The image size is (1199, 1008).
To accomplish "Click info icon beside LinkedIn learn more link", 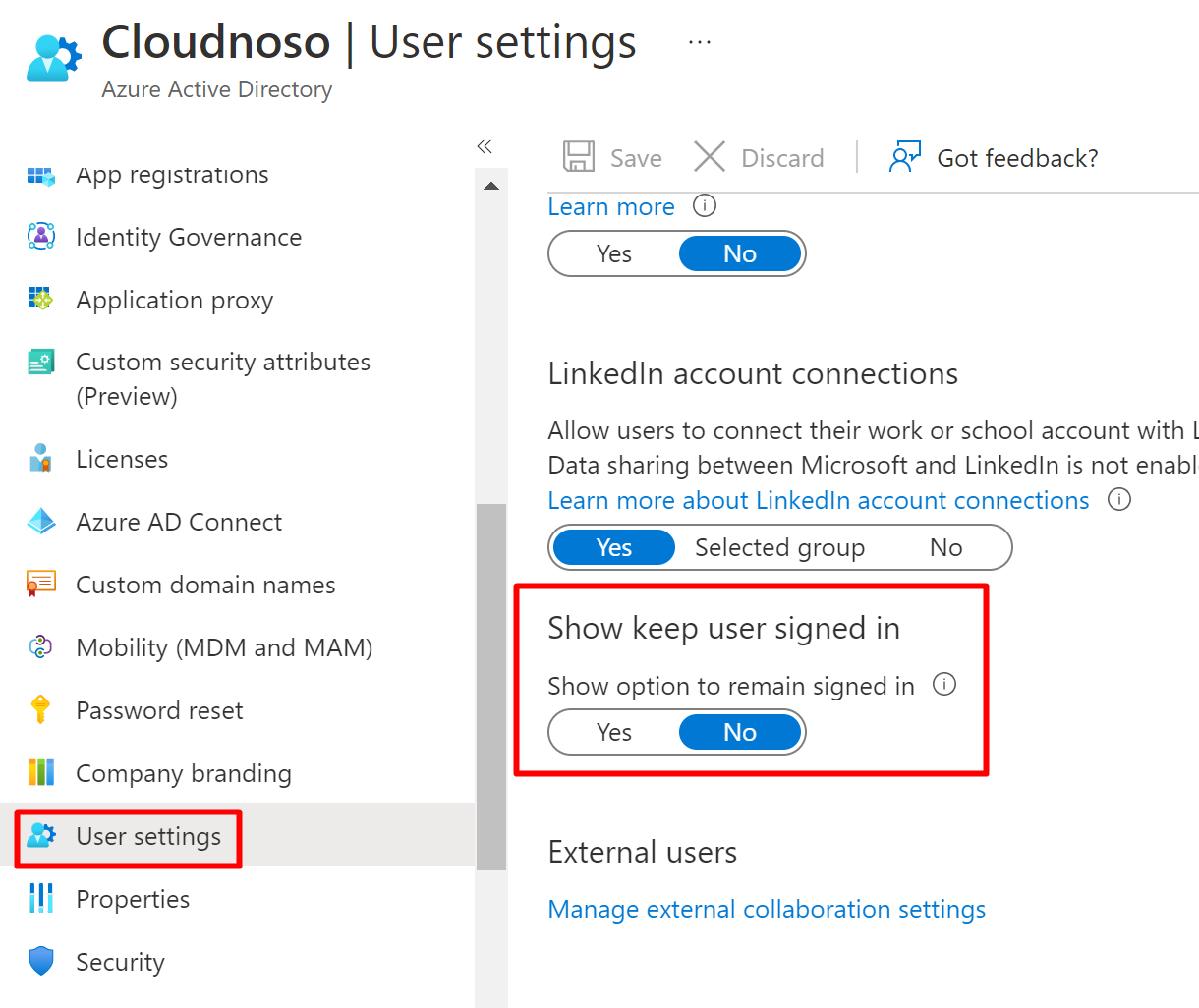I will (1118, 500).
